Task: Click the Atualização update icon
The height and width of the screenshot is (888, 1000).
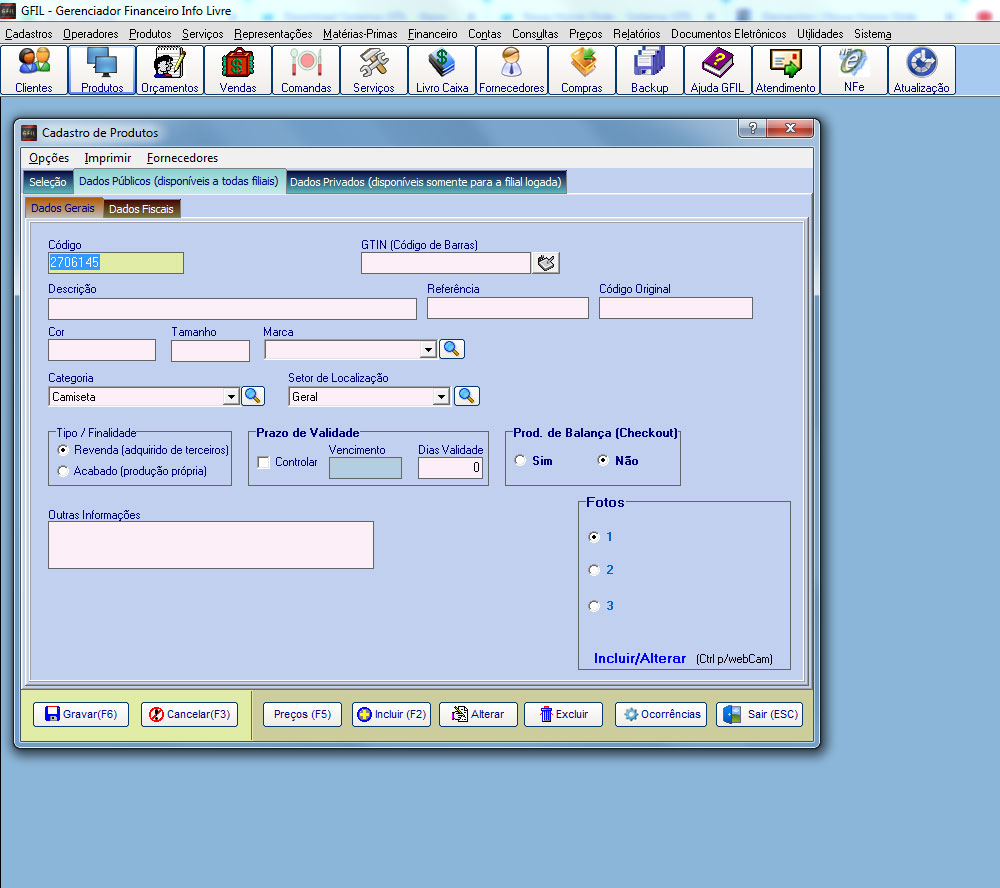Action: (x=922, y=70)
